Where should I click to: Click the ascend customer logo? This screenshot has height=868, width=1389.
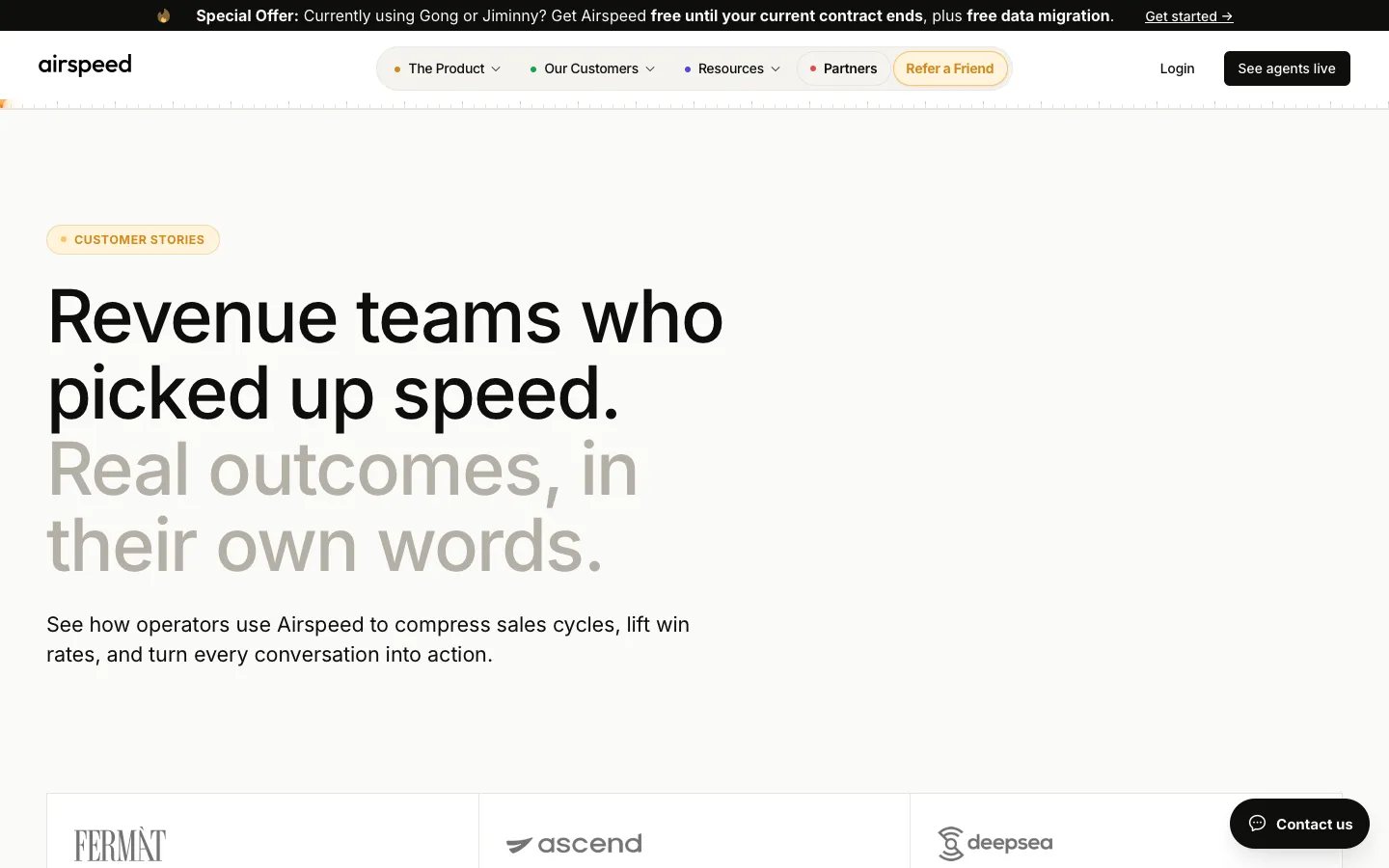click(x=574, y=844)
